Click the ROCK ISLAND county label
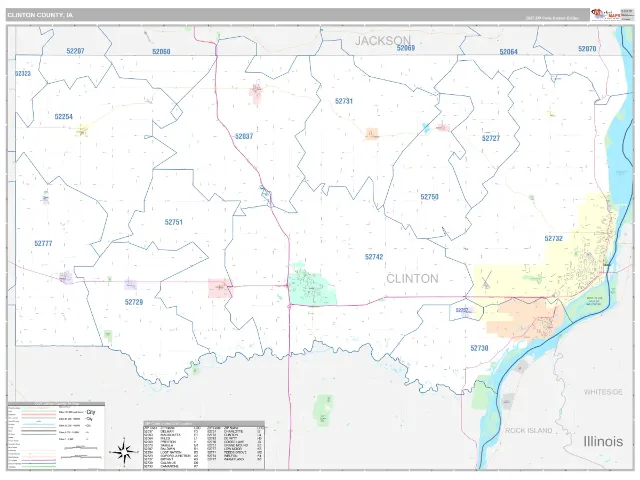 (529, 431)
